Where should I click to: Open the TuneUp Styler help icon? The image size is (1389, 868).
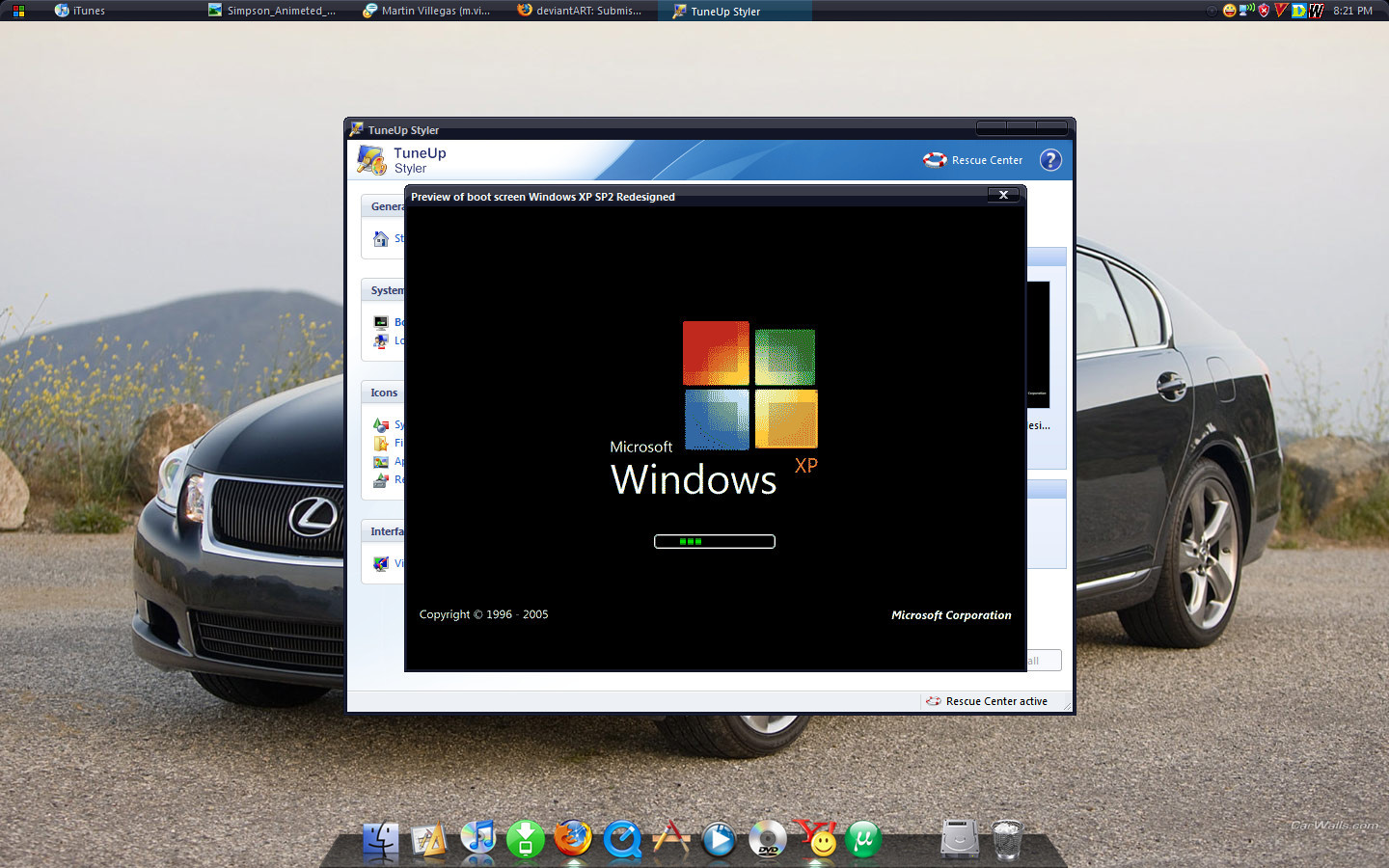click(x=1050, y=160)
